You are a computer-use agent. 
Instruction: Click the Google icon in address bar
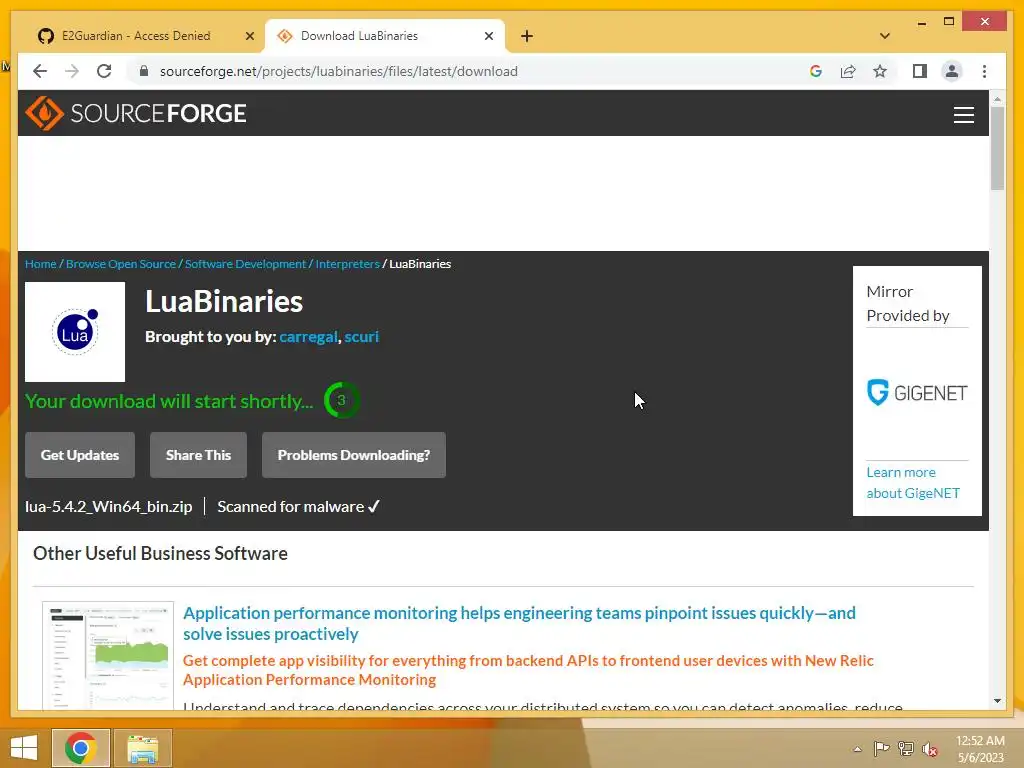click(816, 71)
